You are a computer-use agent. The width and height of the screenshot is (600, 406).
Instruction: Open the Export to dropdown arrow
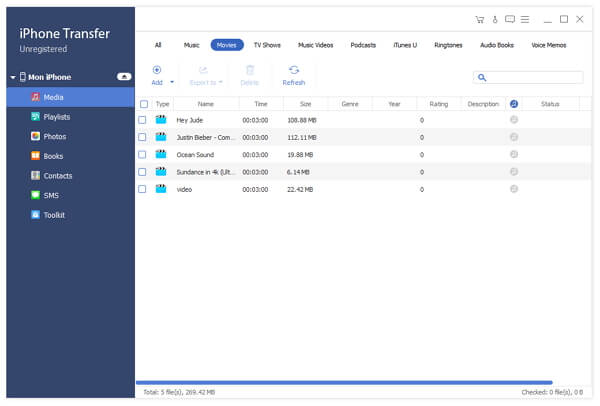221,82
